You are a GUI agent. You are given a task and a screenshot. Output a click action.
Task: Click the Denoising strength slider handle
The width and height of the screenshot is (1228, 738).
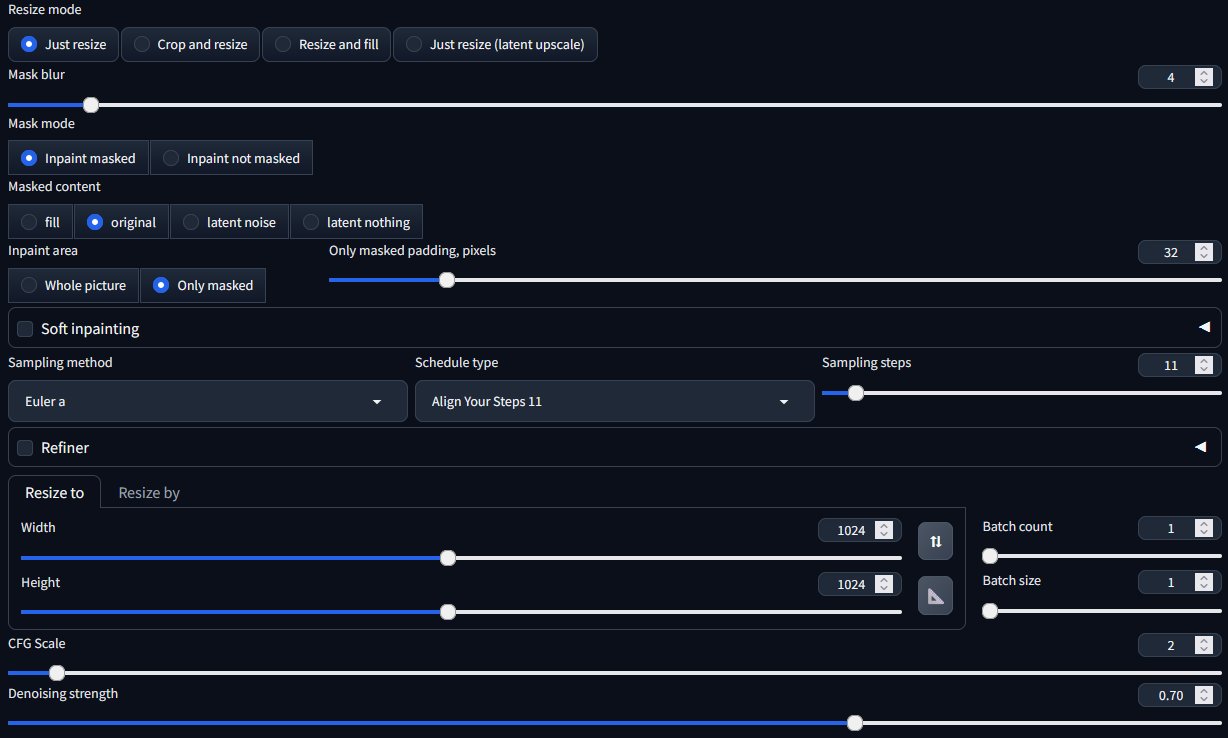[854, 722]
